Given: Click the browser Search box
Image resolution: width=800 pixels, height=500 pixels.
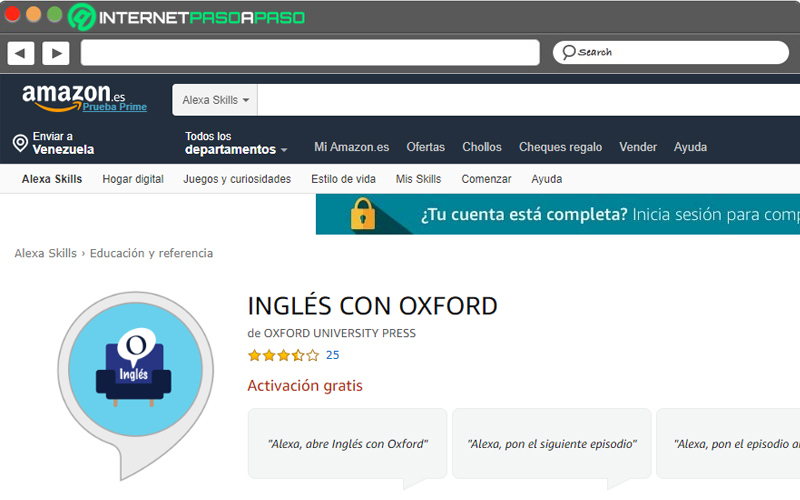Looking at the screenshot, I should (671, 52).
